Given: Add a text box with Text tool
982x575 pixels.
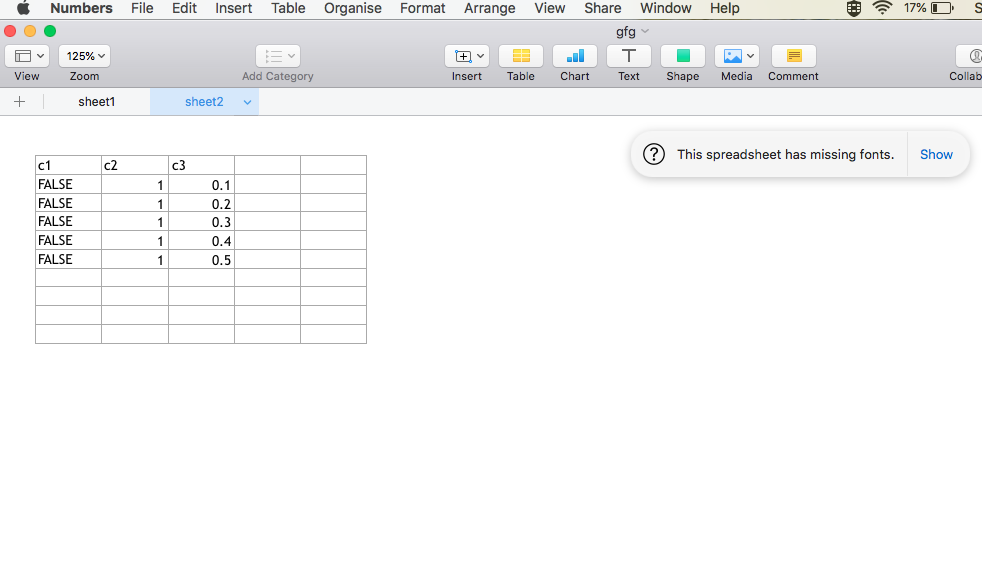Looking at the screenshot, I should coord(628,56).
